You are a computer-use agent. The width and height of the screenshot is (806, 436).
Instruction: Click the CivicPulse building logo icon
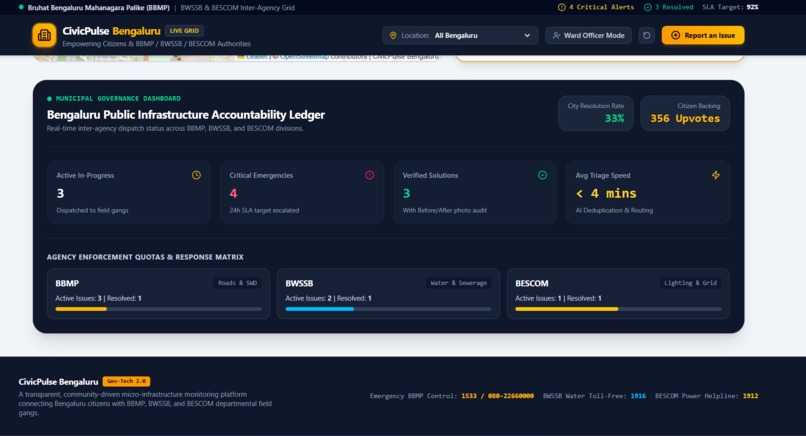pos(44,35)
